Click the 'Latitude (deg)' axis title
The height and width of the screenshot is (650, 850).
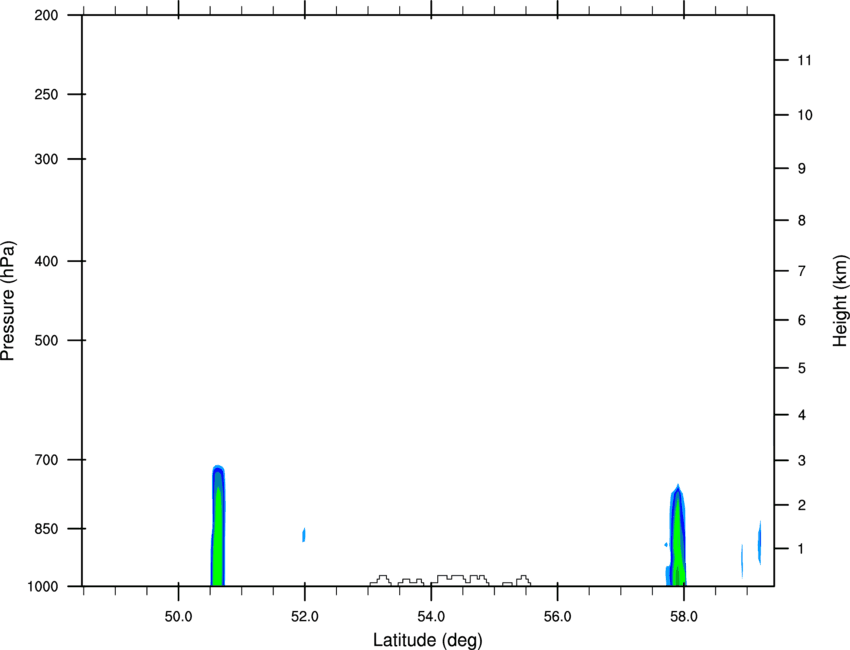[427, 640]
